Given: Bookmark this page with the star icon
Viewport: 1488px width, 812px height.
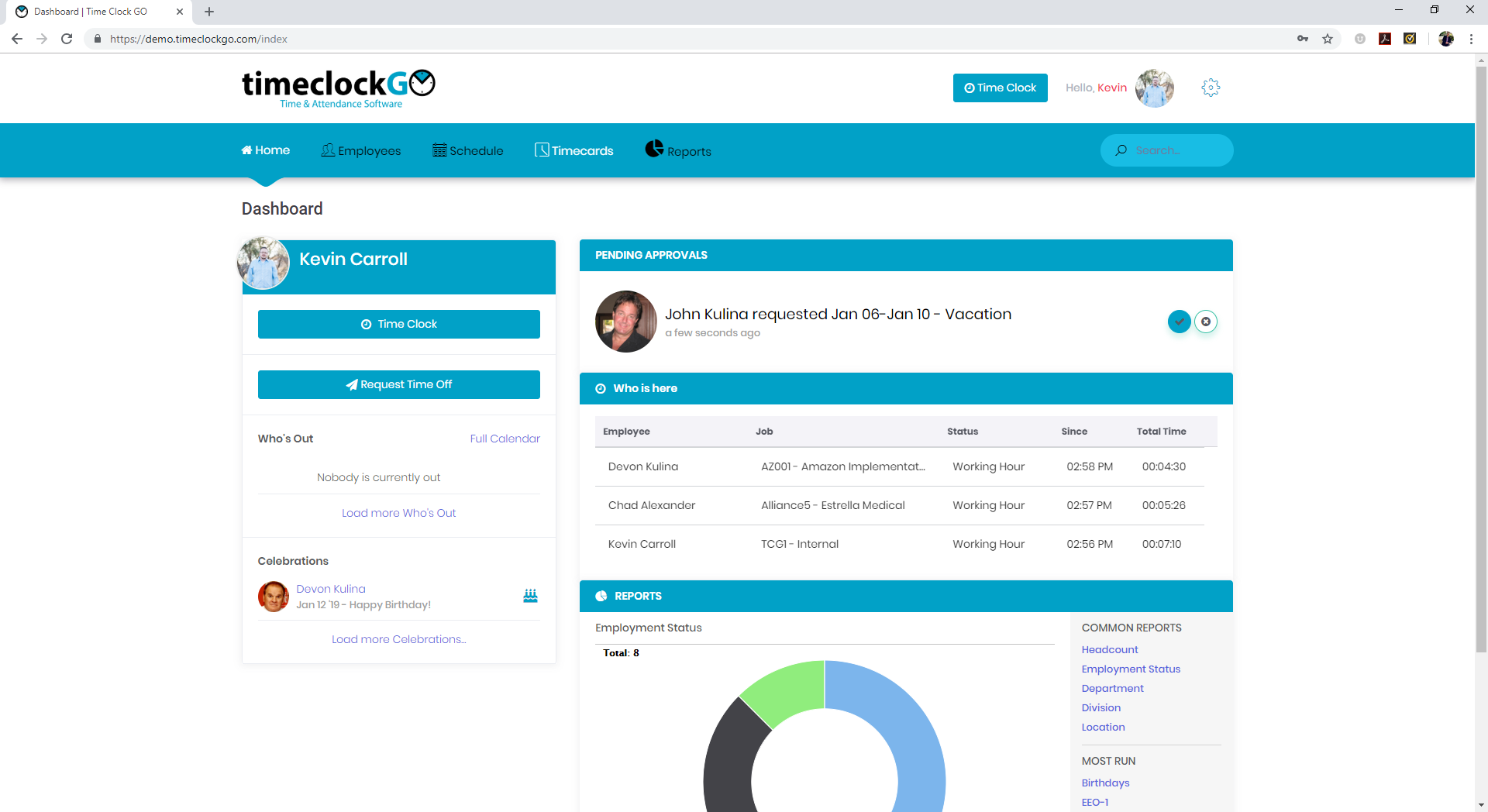Looking at the screenshot, I should pos(1328,39).
